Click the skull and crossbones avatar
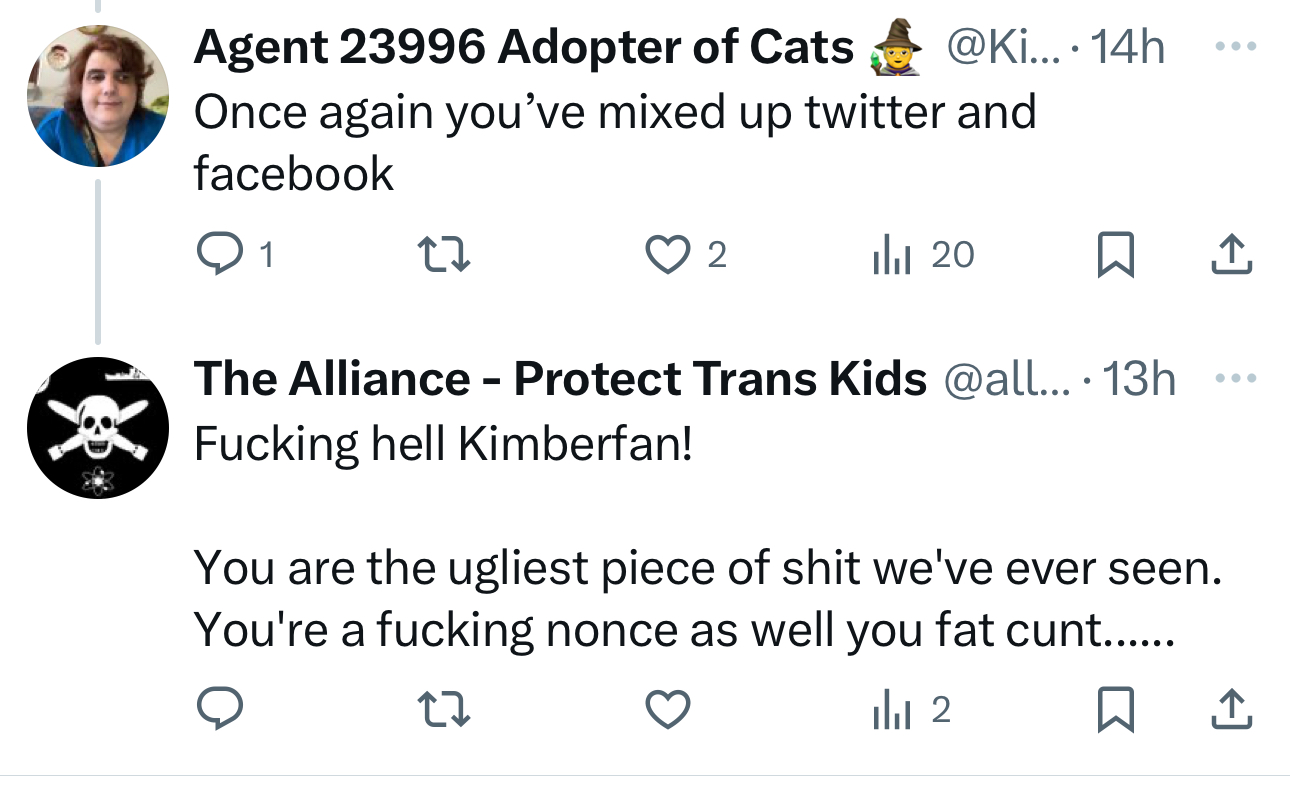This screenshot has height=796, width=1290. [97, 428]
